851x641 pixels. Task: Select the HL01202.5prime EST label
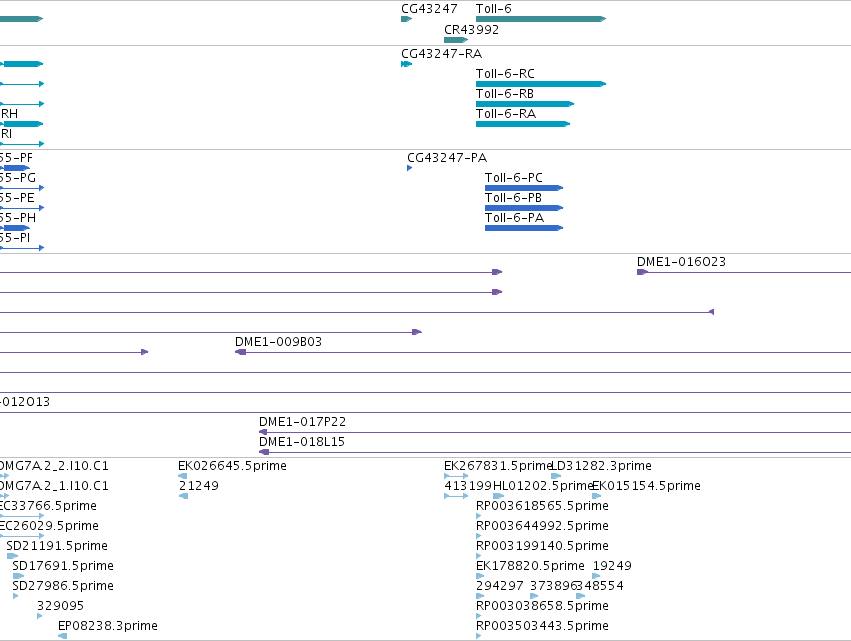click(x=542, y=486)
